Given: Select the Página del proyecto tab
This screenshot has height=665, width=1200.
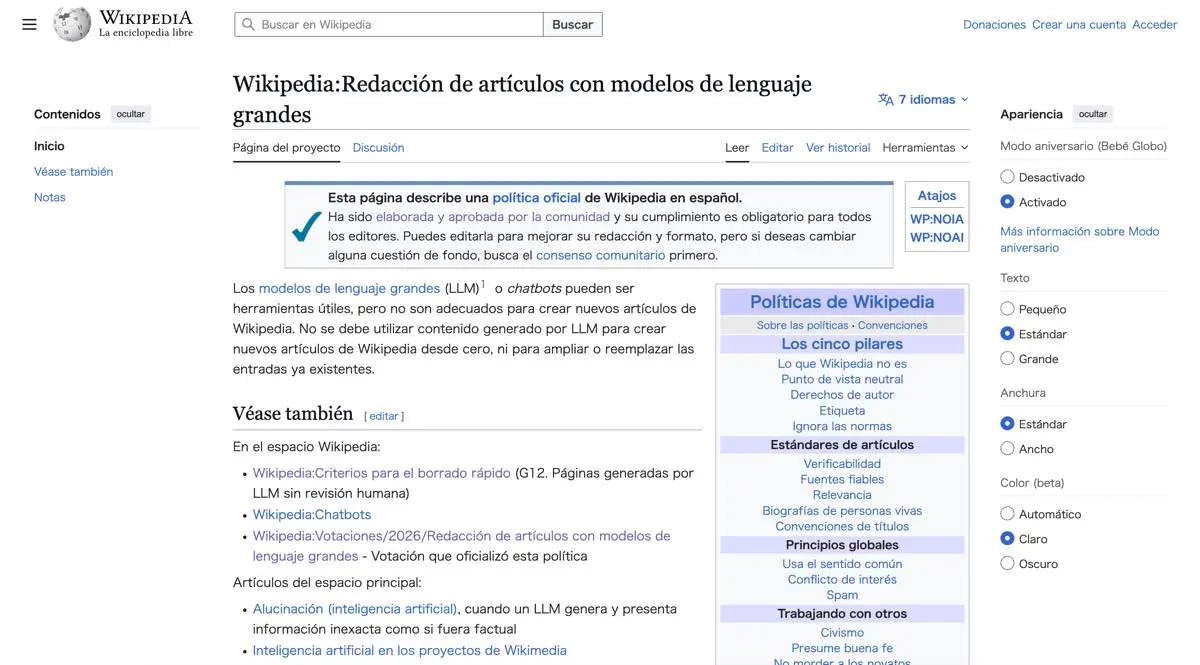Looking at the screenshot, I should point(286,147).
